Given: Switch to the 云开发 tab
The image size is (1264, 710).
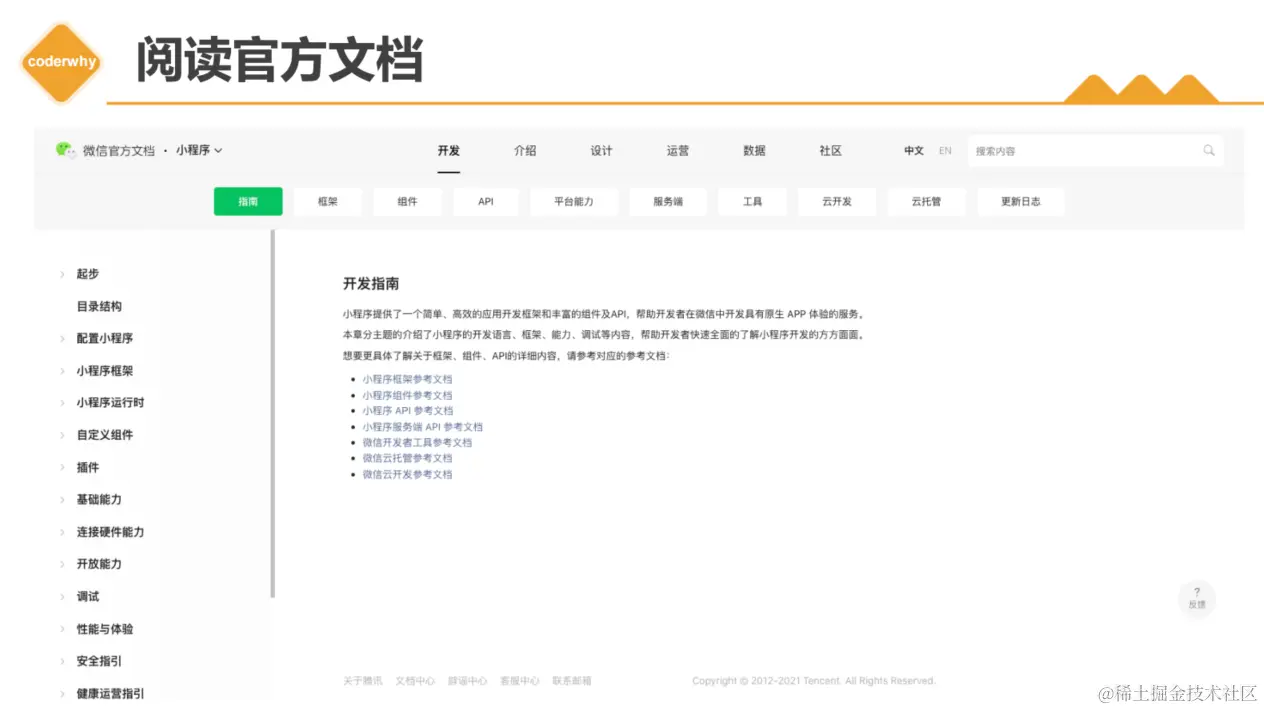Looking at the screenshot, I should (837, 201).
